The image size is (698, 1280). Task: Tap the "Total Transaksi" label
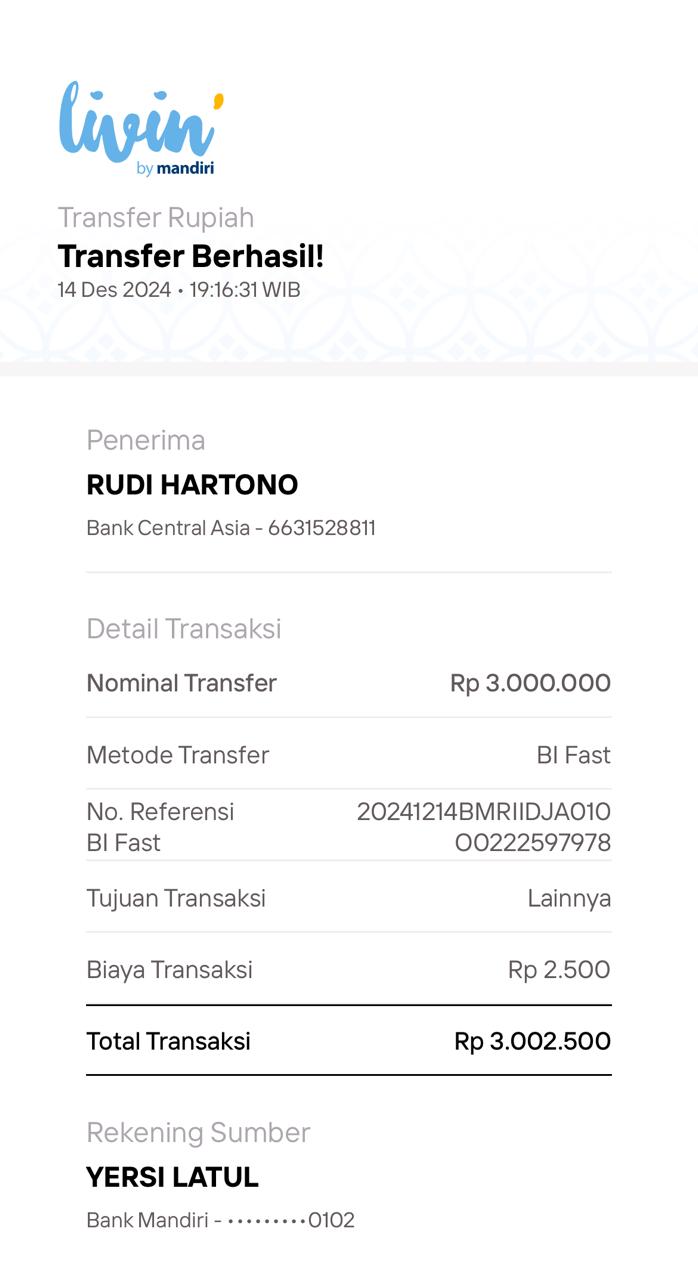click(x=168, y=1041)
